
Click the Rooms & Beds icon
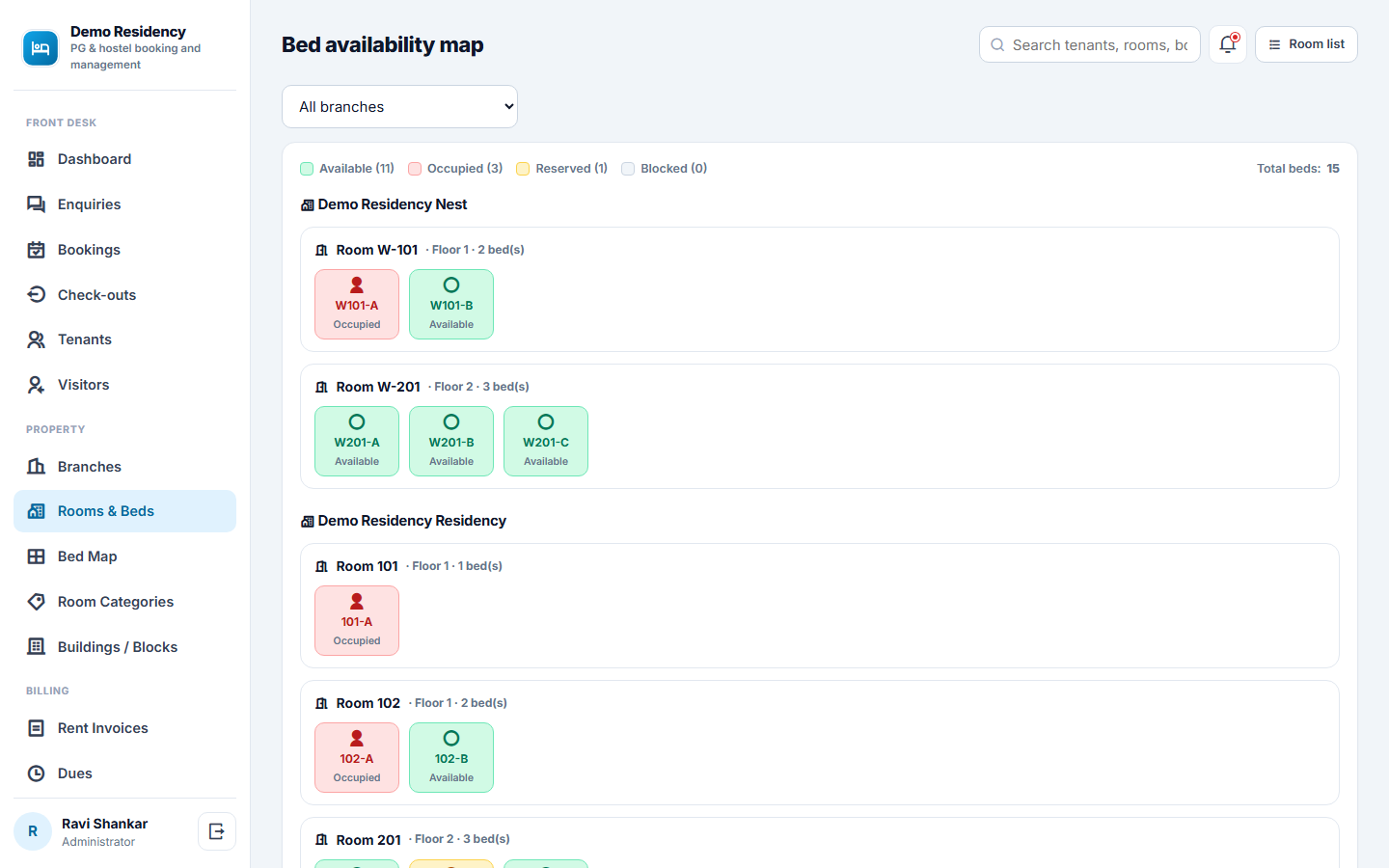click(x=37, y=511)
